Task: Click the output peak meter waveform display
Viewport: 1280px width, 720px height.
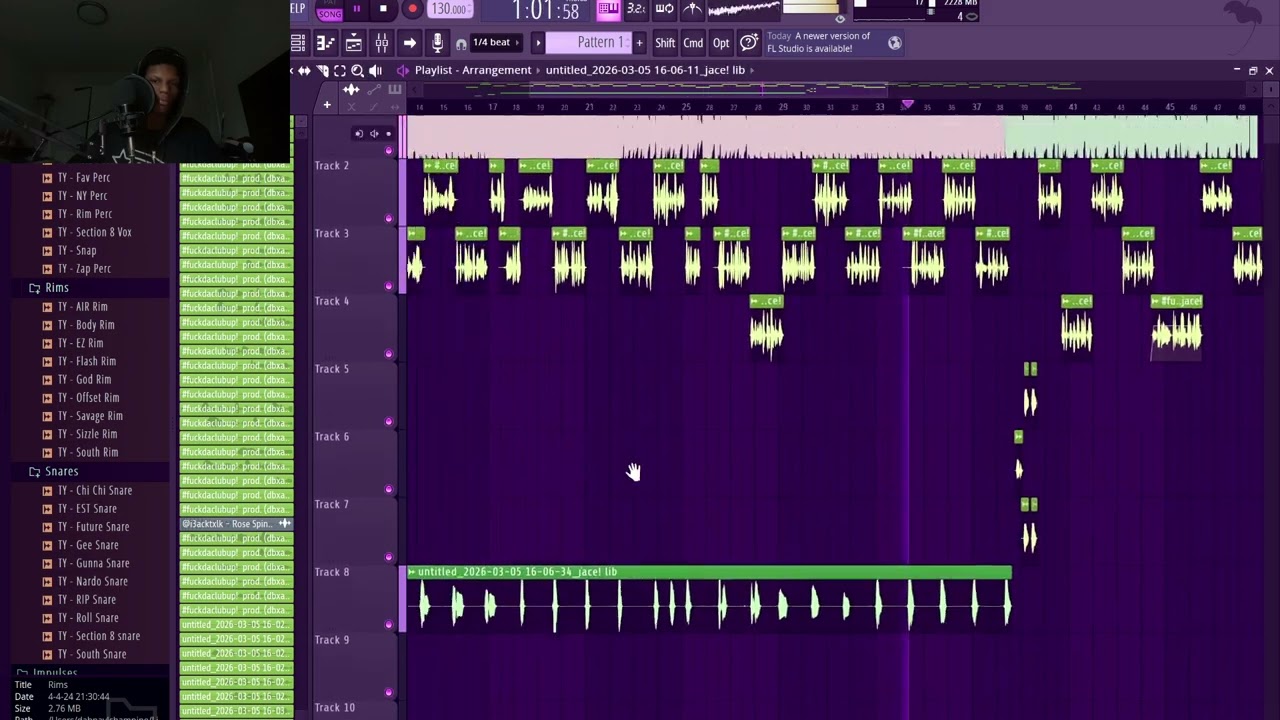Action: coord(743,9)
